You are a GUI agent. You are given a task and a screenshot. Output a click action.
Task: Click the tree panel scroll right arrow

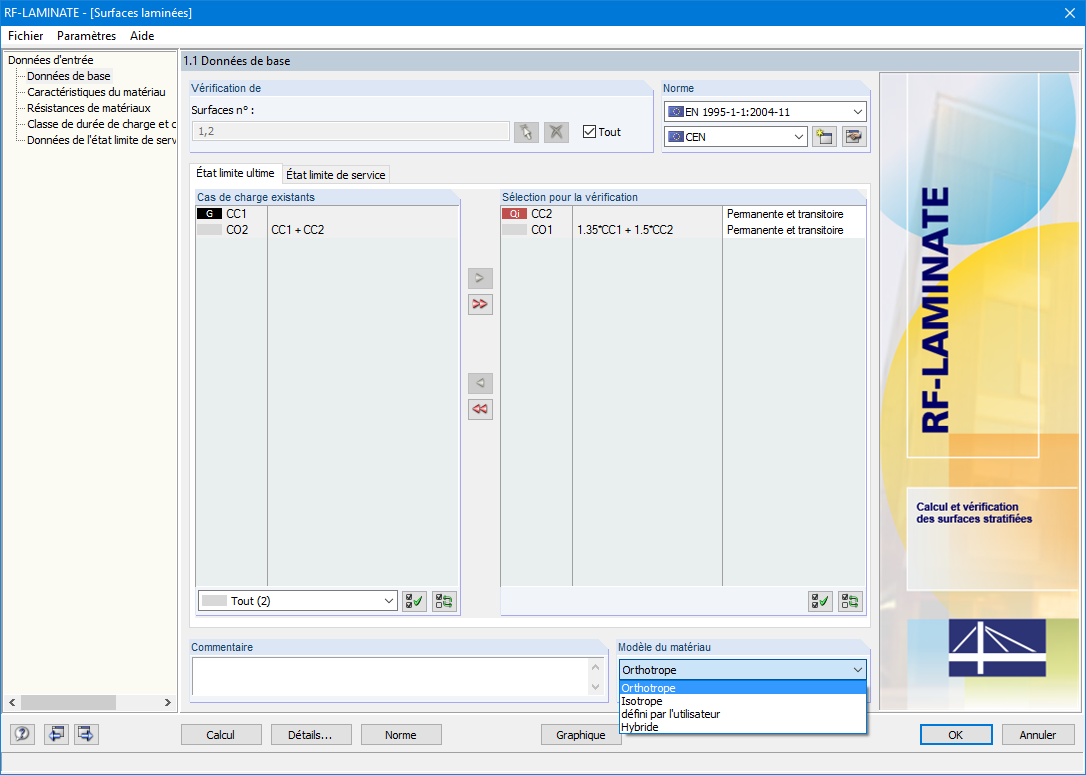pyautogui.click(x=168, y=702)
